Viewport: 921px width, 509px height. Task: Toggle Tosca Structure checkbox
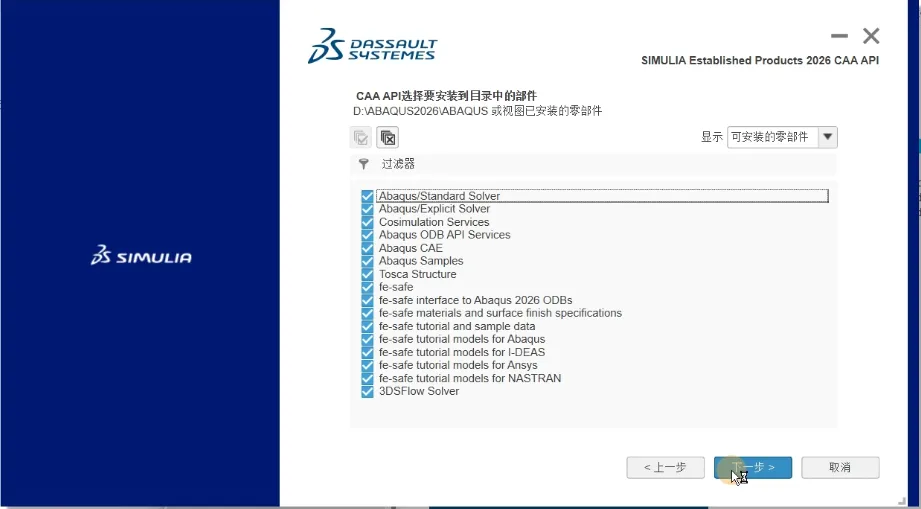coord(367,274)
